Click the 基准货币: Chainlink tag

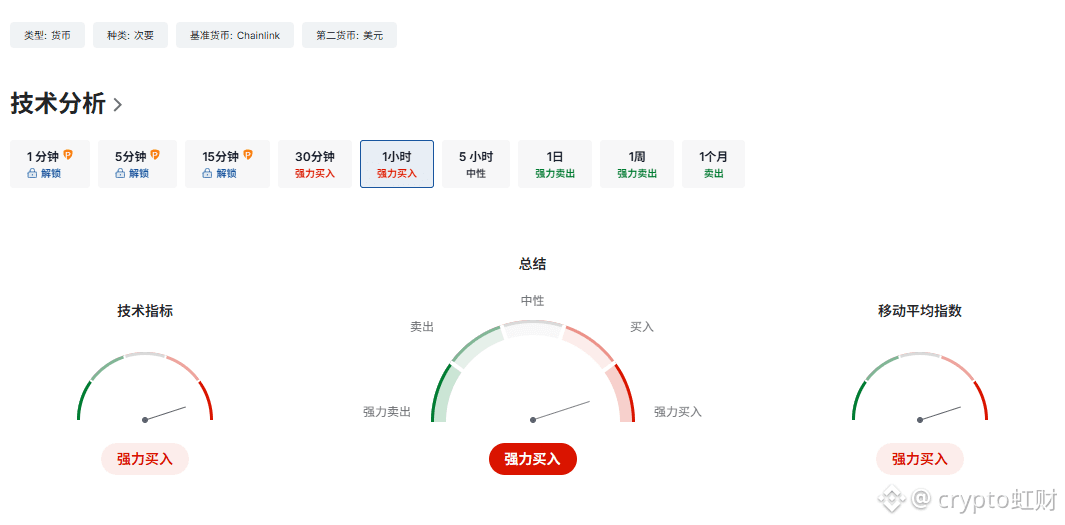(235, 35)
